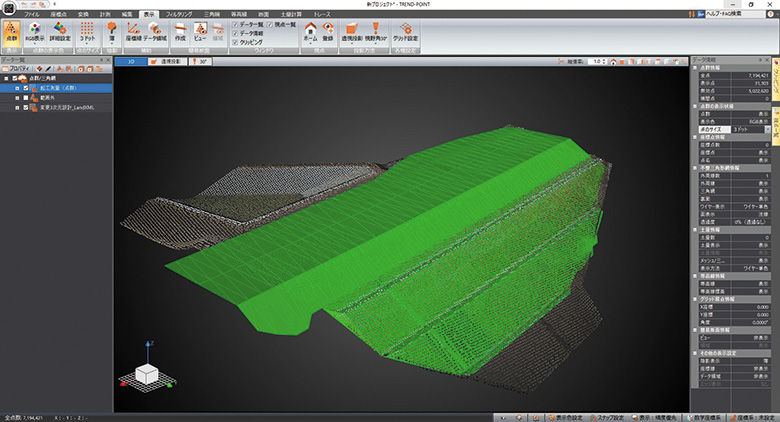Click スナップ設定 in the status bar

tap(606, 418)
